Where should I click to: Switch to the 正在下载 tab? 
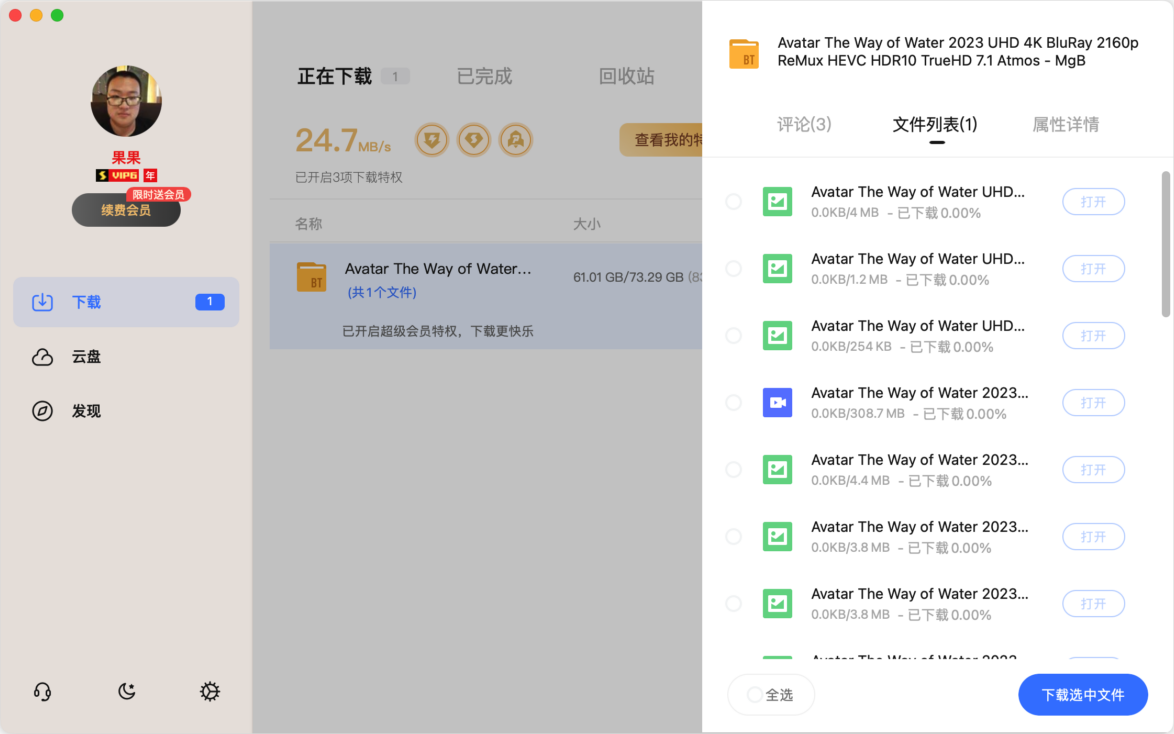[x=334, y=76]
